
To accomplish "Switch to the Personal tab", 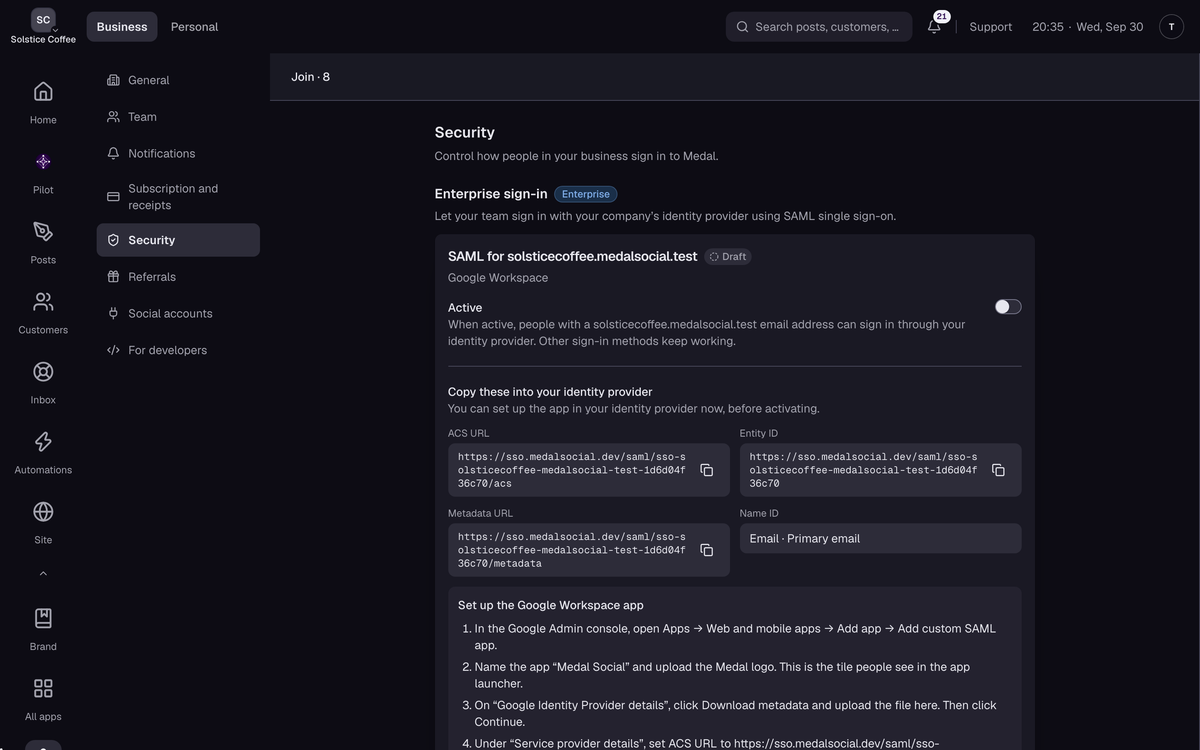I will click(x=194, y=27).
